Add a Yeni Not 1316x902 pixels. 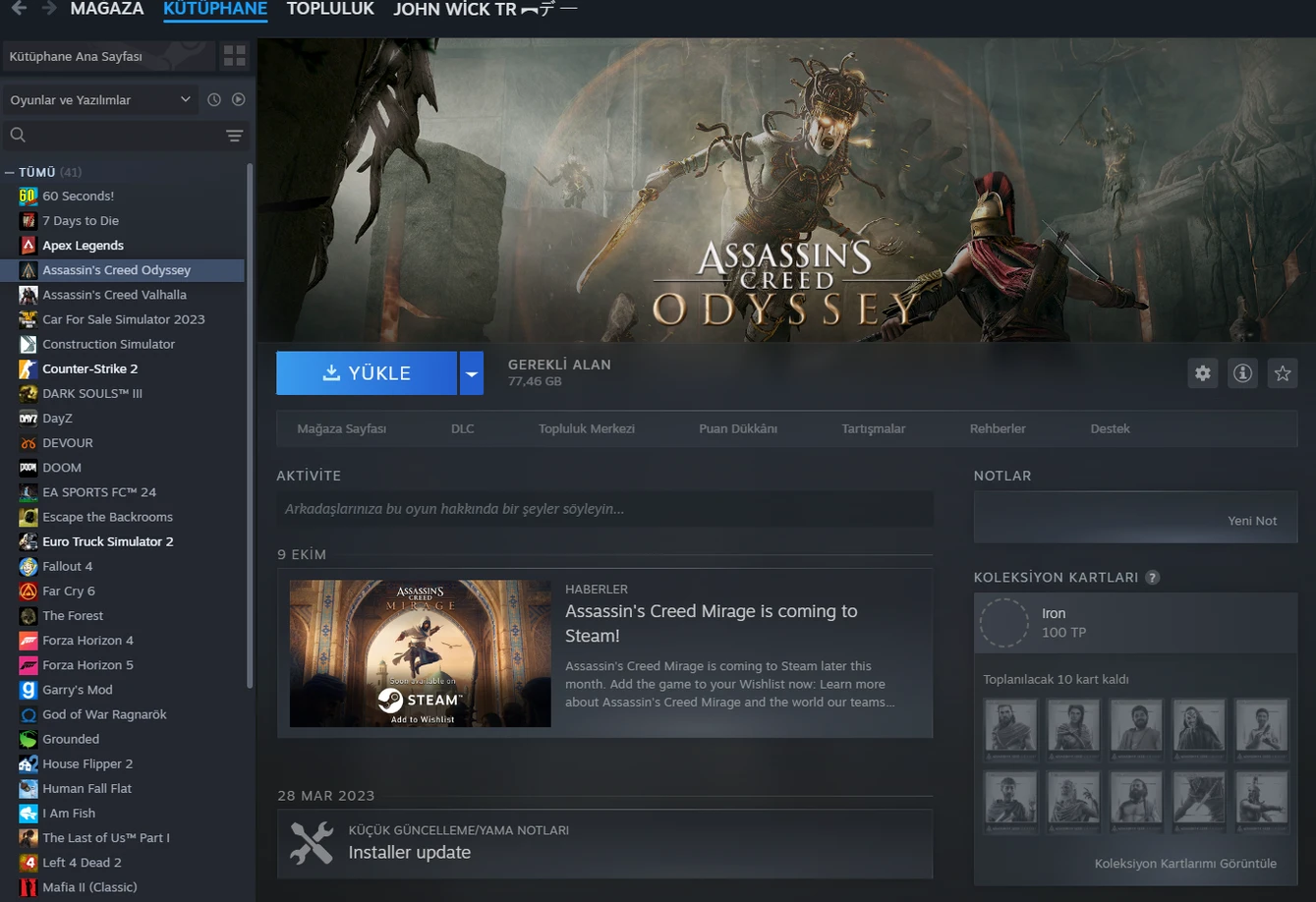coord(1252,521)
